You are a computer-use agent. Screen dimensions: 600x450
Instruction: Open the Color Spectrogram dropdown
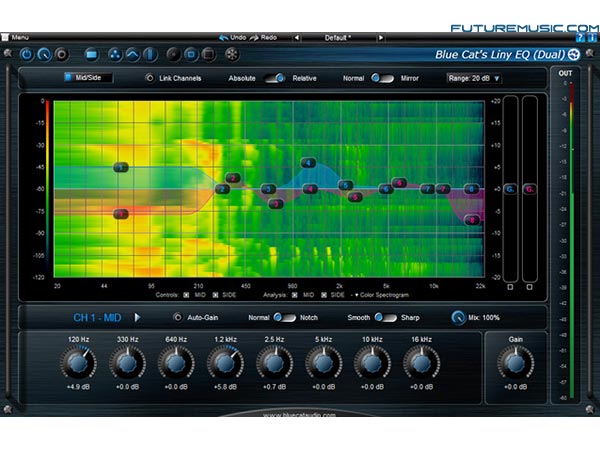[x=382, y=295]
